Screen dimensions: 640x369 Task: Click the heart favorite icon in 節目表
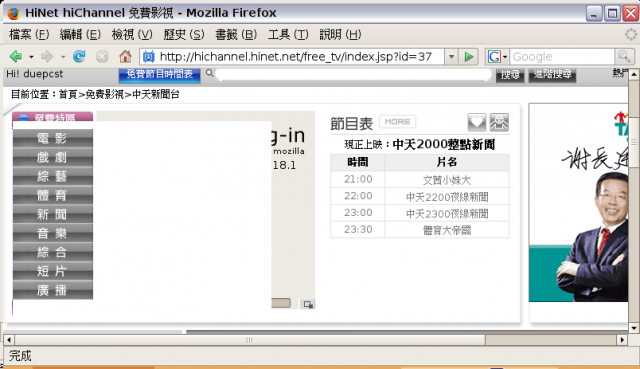click(x=476, y=122)
